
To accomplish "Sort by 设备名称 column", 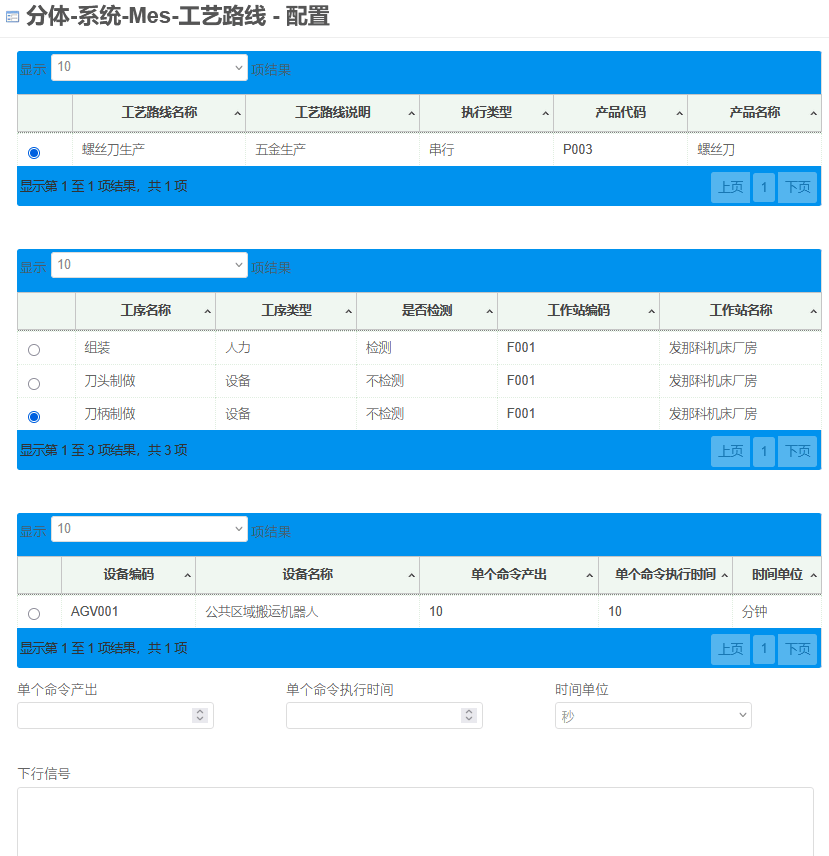I will point(308,575).
